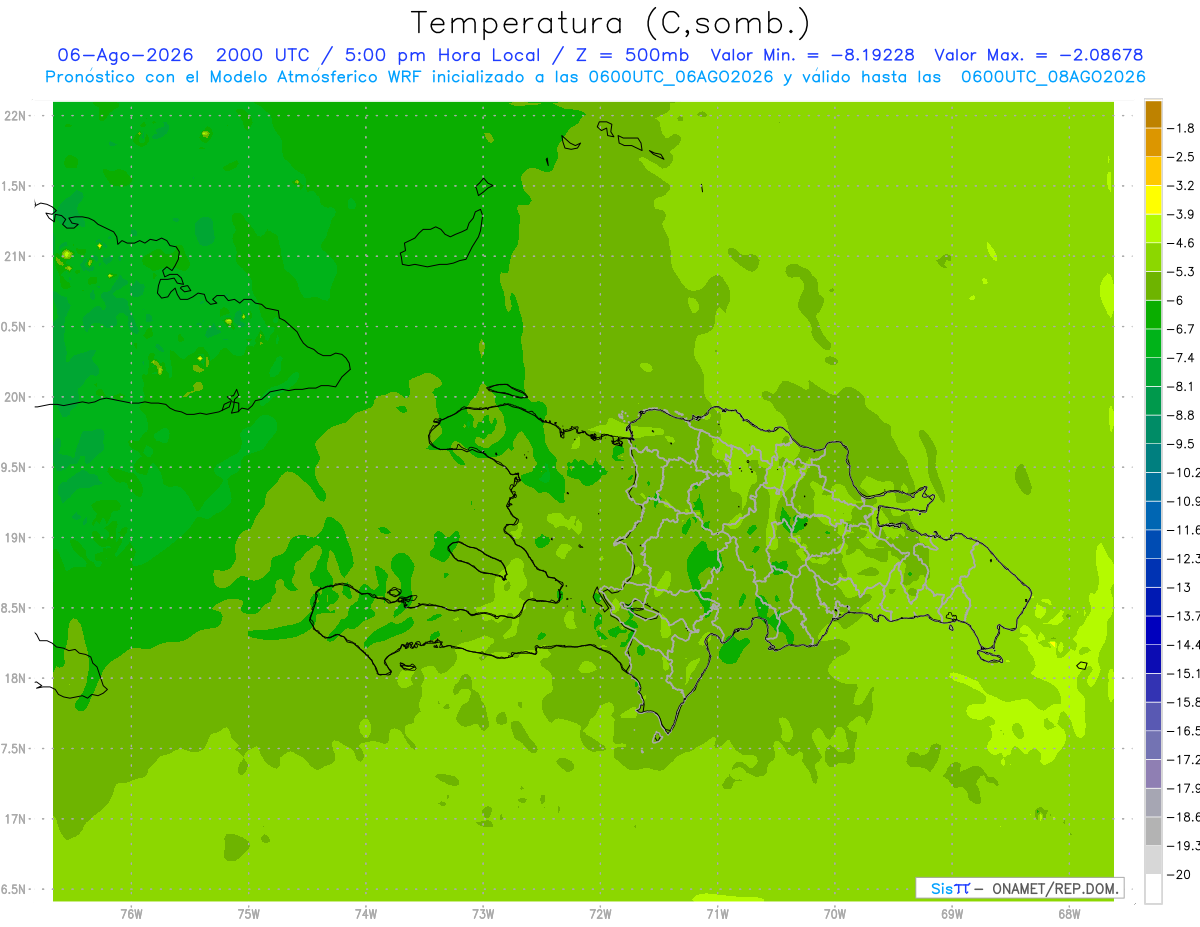Click the '-3.2' color scale label

1181,186
